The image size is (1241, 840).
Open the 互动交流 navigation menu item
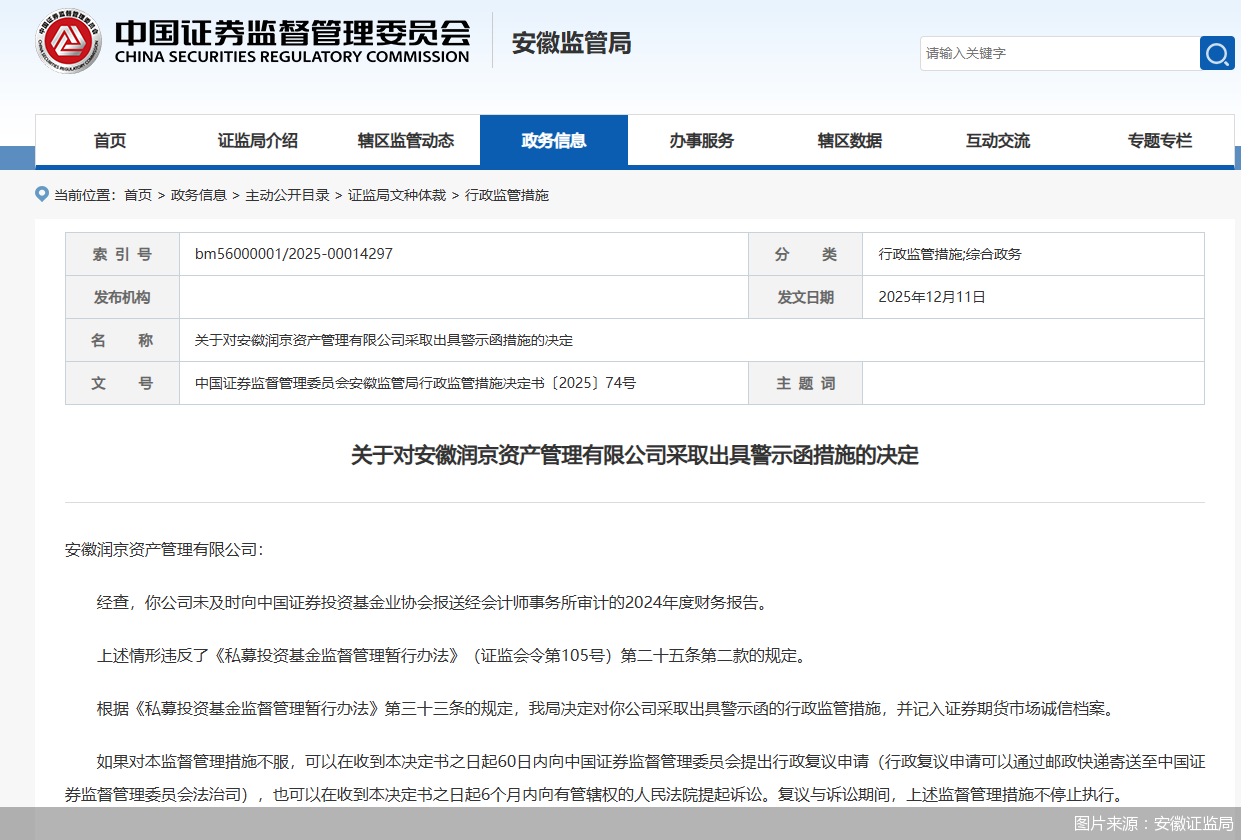[997, 140]
